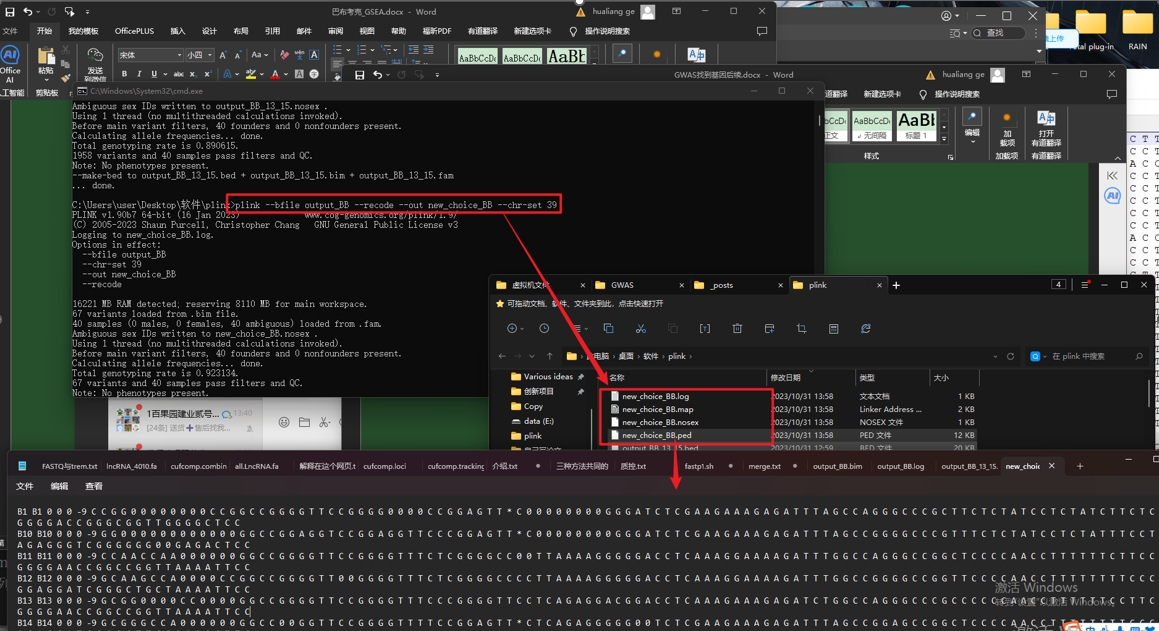Image resolution: width=1159 pixels, height=631 pixels.
Task: Expand the Explorer address bar history dropdown
Action: (995, 356)
